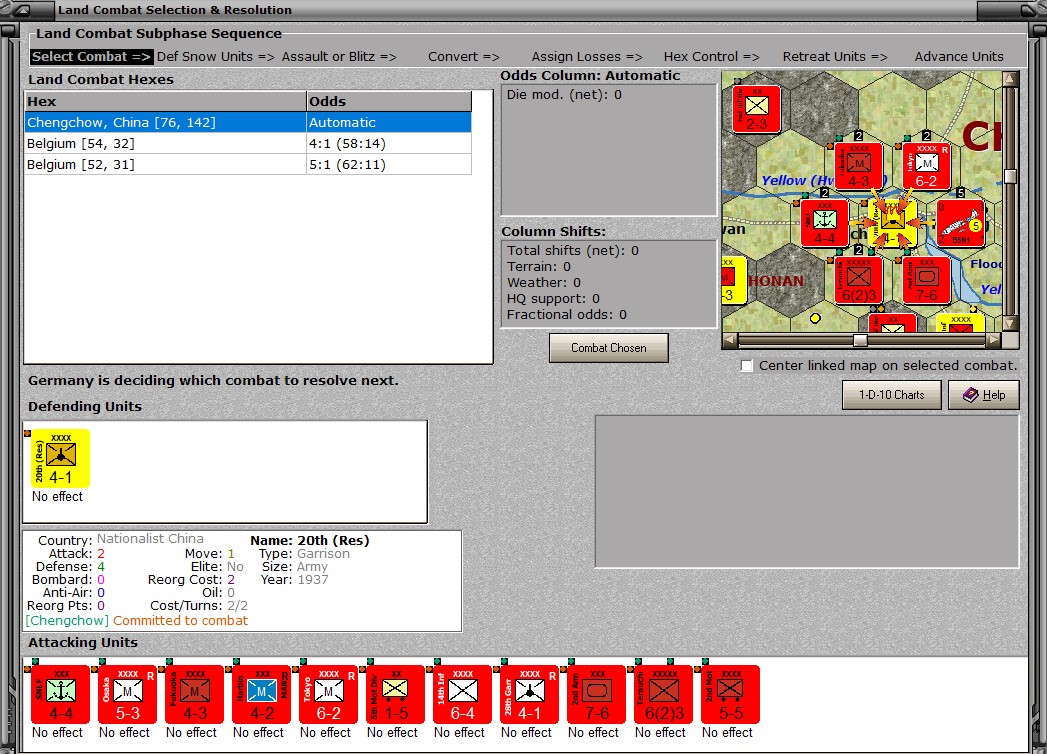Click the 6(2)3 HQ counter on the map
1047x754 pixels.
859,280
